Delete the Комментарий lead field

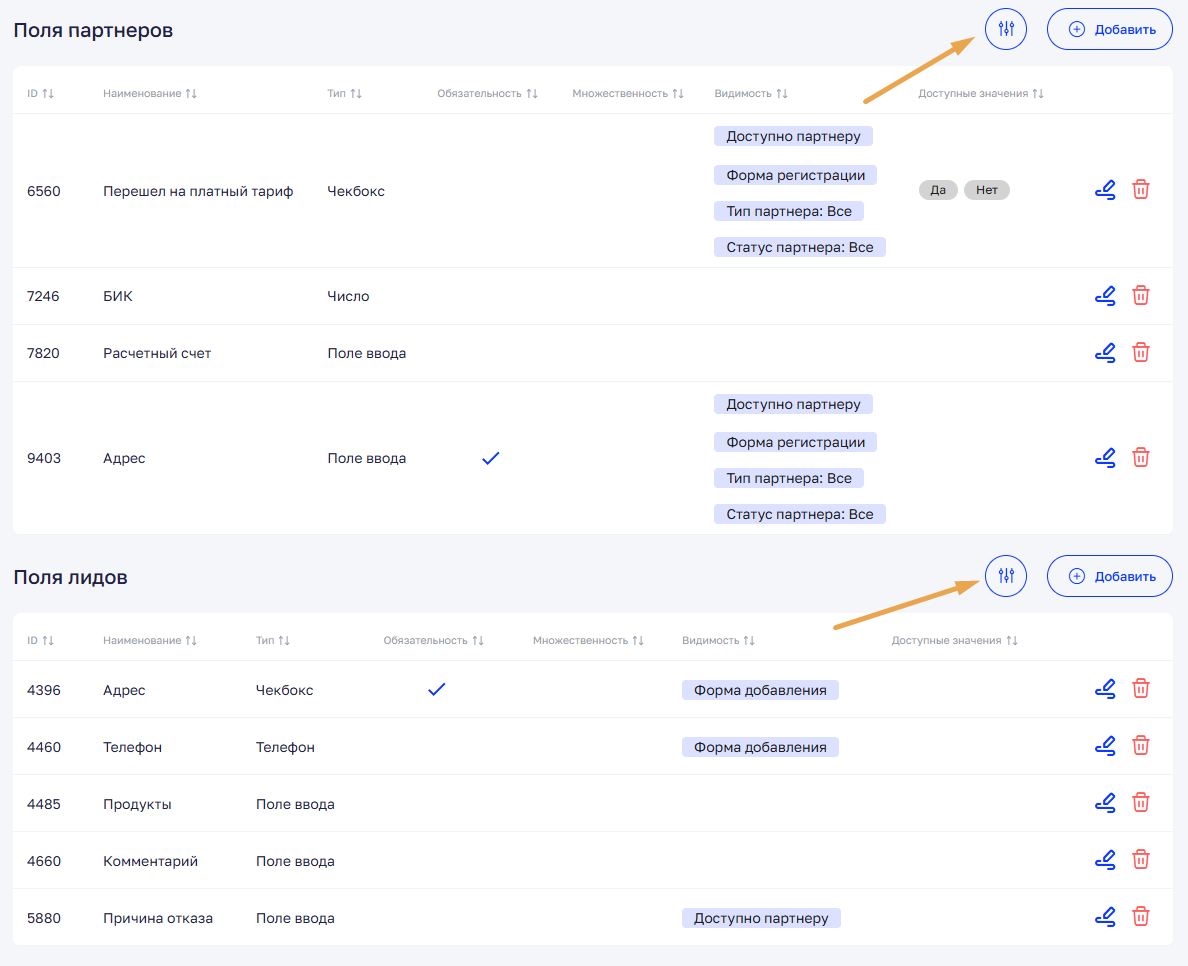tap(1140, 860)
